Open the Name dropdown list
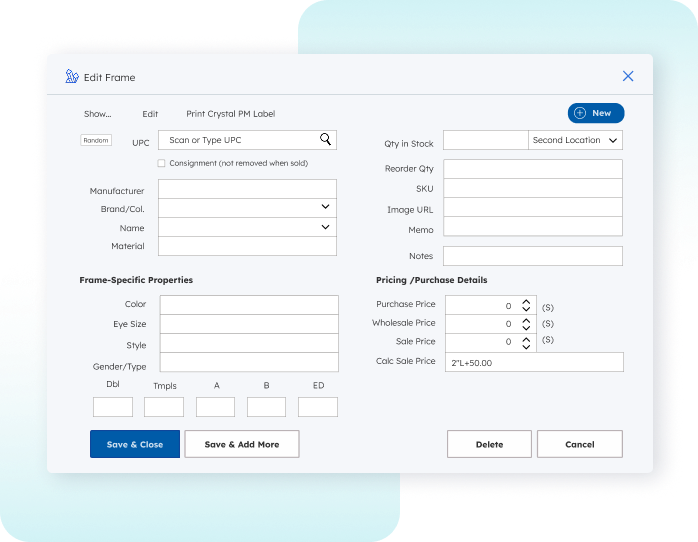Screen dimensions: 698x542 click(x=325, y=228)
